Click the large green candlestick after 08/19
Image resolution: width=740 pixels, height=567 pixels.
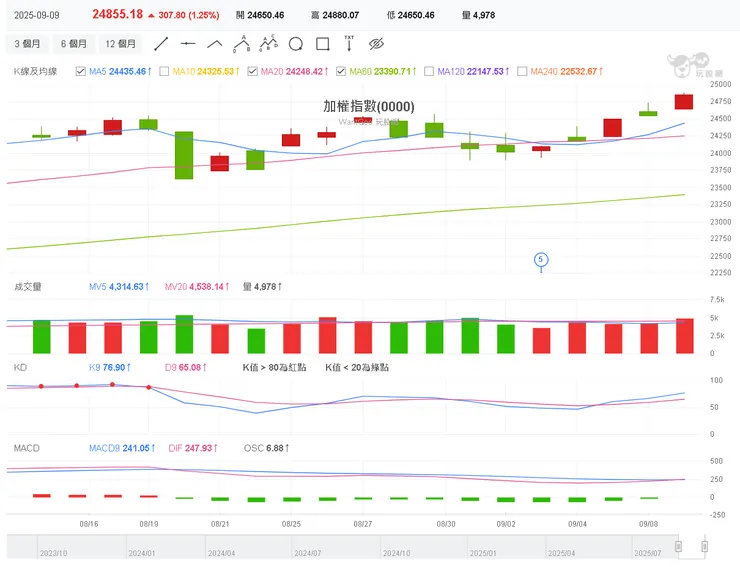[184, 155]
